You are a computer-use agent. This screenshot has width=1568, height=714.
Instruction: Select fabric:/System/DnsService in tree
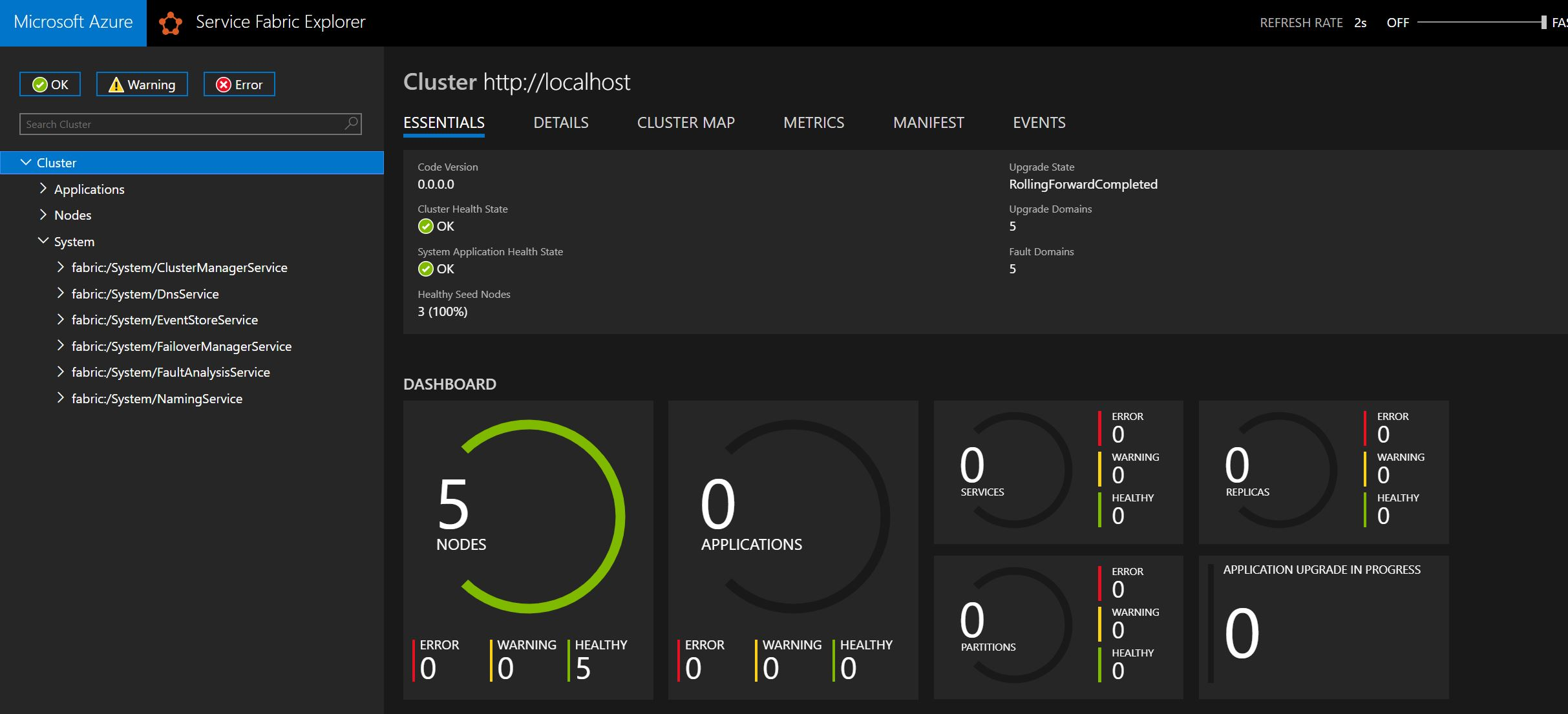pos(145,294)
